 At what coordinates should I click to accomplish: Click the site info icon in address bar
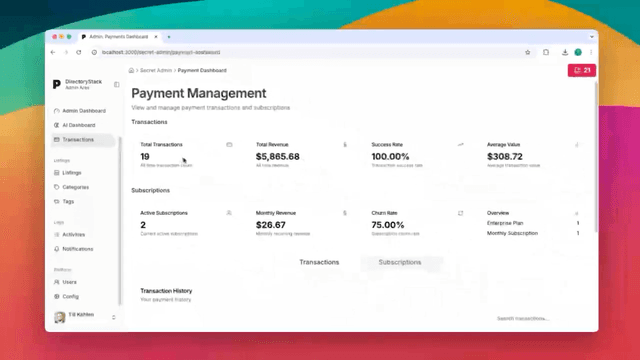tap(94, 52)
